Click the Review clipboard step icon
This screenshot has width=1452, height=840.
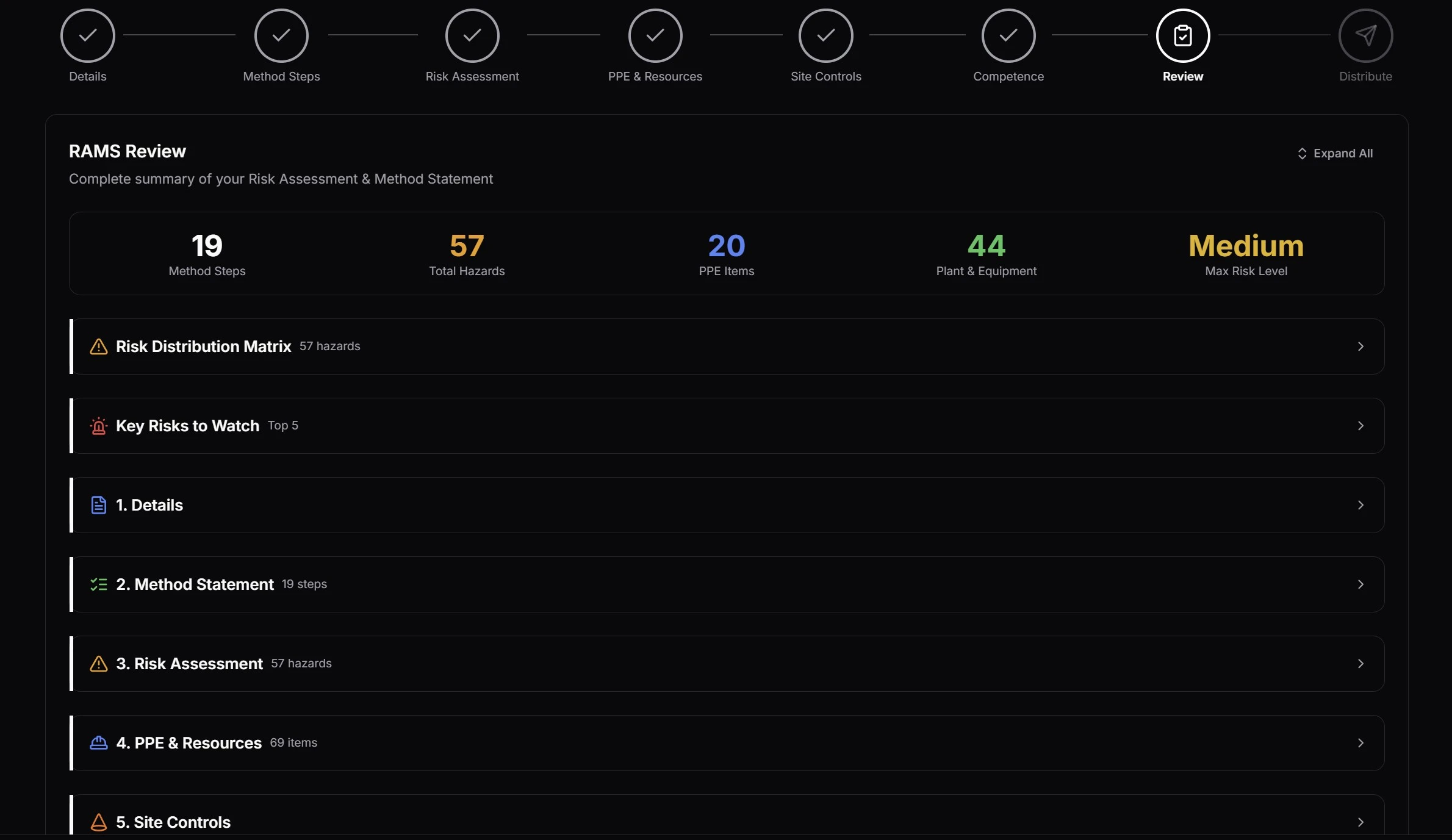[1182, 35]
